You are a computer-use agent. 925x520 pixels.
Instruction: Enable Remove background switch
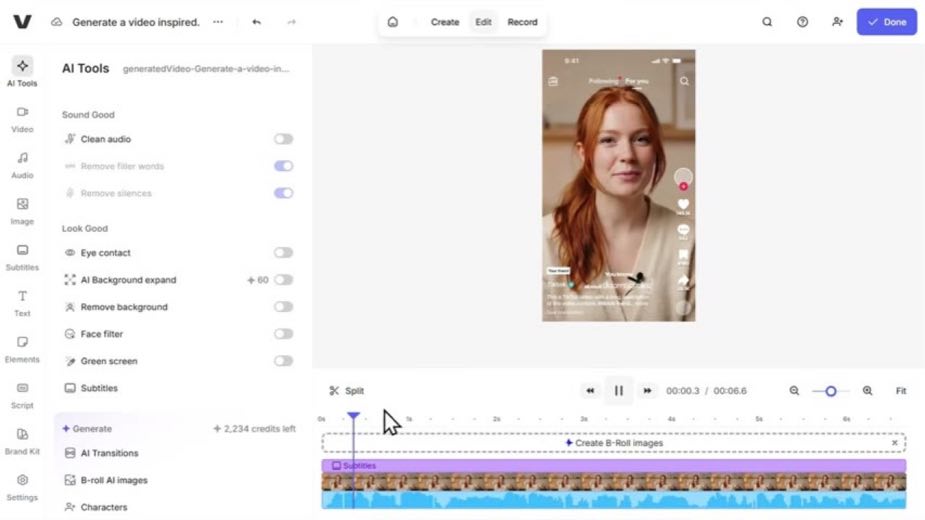283,307
